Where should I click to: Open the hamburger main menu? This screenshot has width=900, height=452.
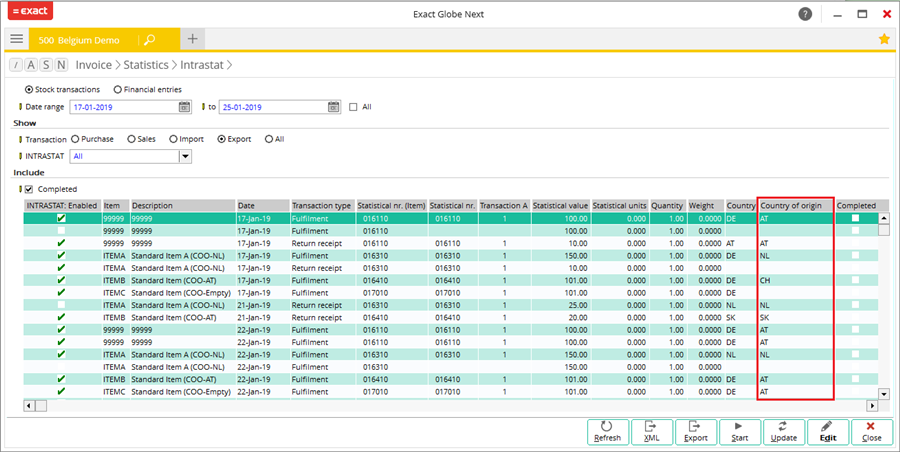(x=17, y=39)
